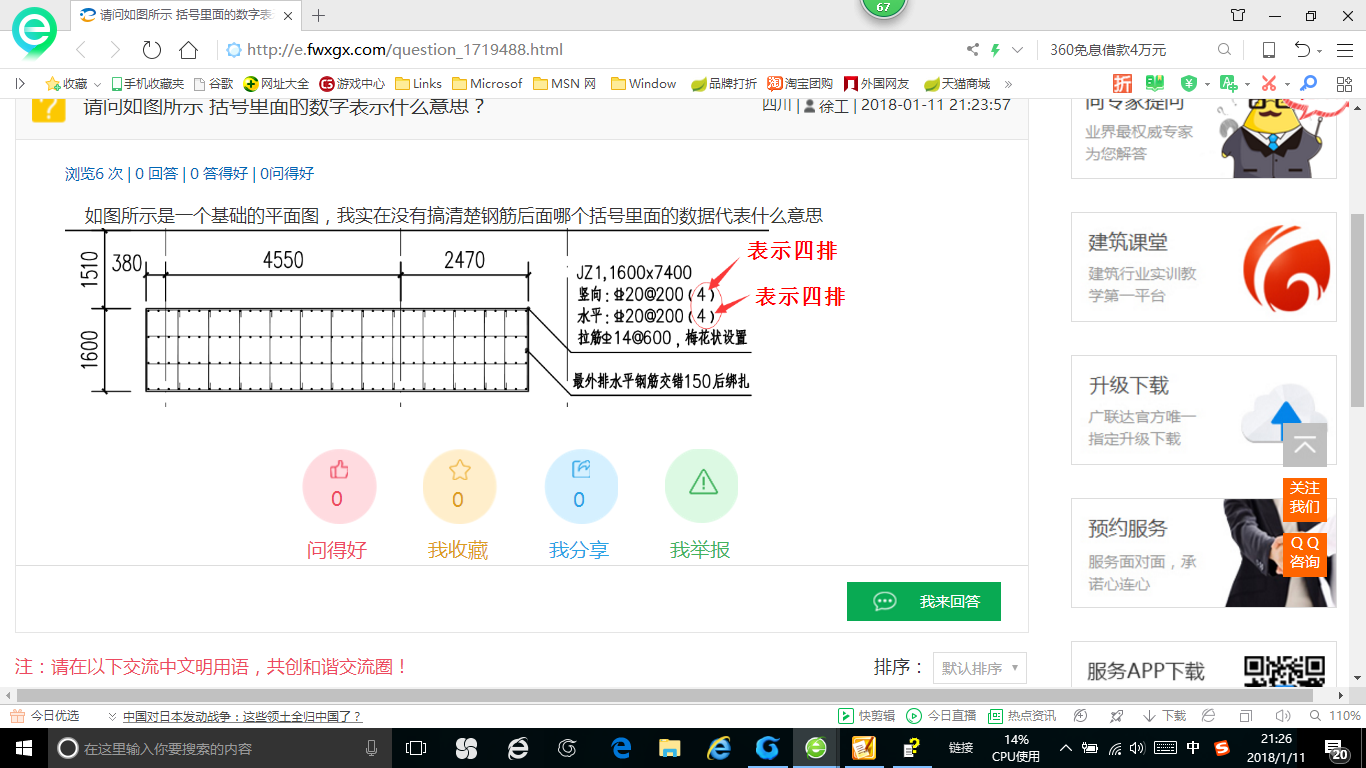1366x768 pixels.
Task: Open the Links bookmark folder
Action: tap(419, 84)
